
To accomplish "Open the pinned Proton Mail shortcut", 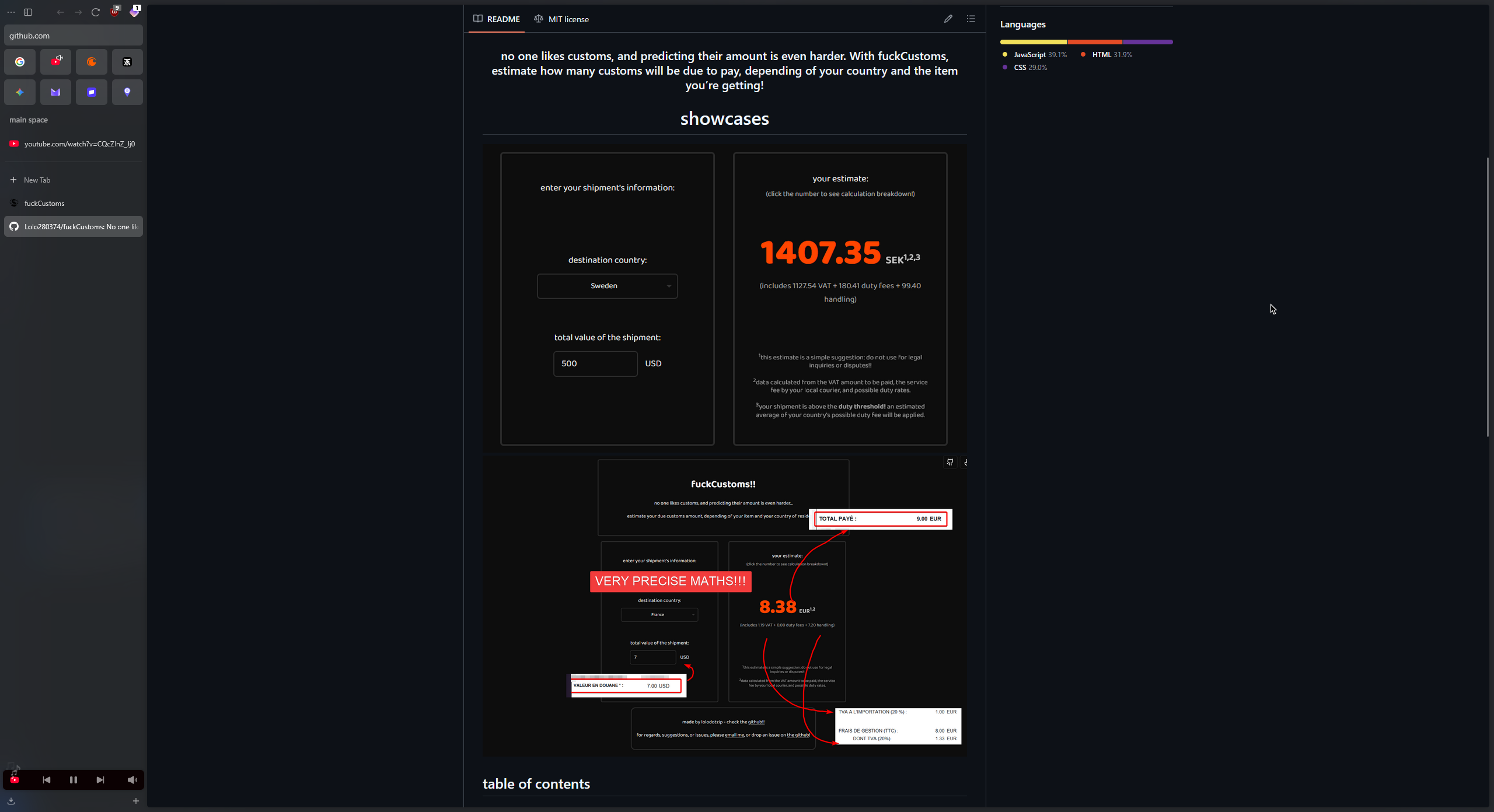I will [x=55, y=92].
